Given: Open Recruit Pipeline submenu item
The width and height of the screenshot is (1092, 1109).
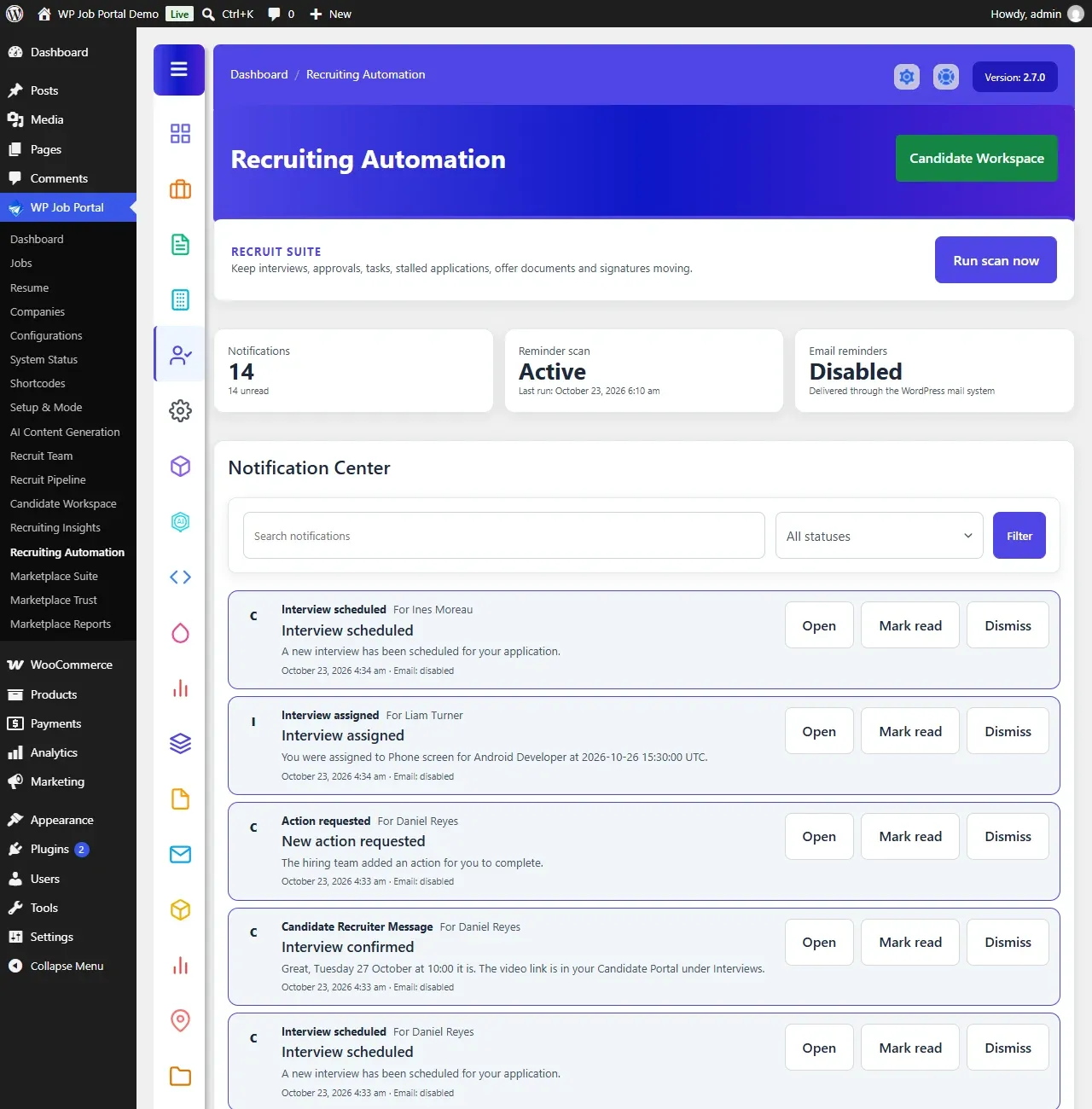Looking at the screenshot, I should point(48,479).
